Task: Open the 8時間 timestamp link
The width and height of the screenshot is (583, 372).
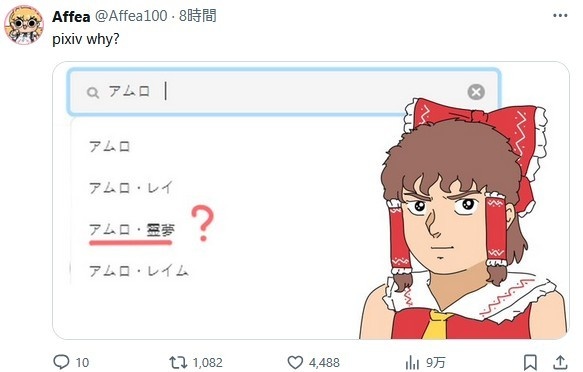Action: point(197,16)
